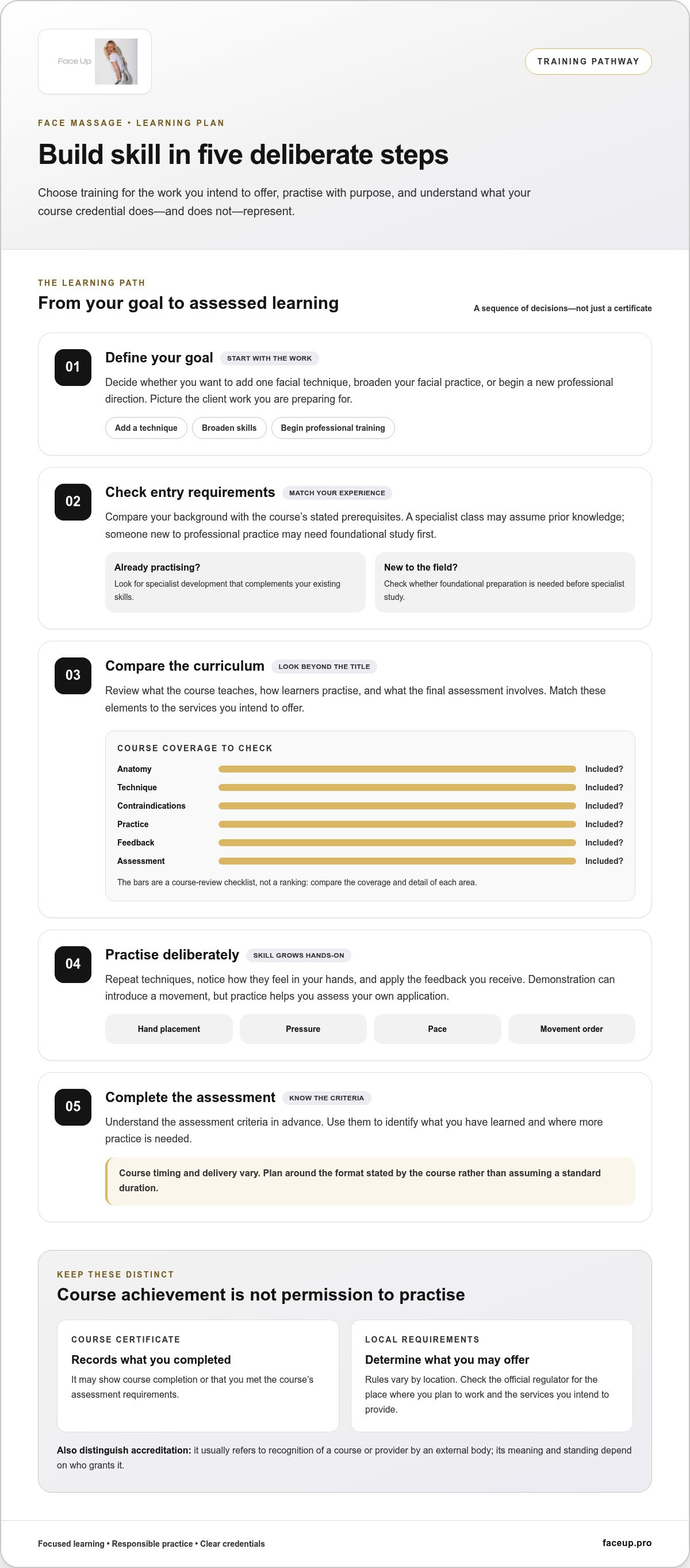Select the step 01 number icon
Viewport: 690px width, 1568px height.
click(x=73, y=367)
